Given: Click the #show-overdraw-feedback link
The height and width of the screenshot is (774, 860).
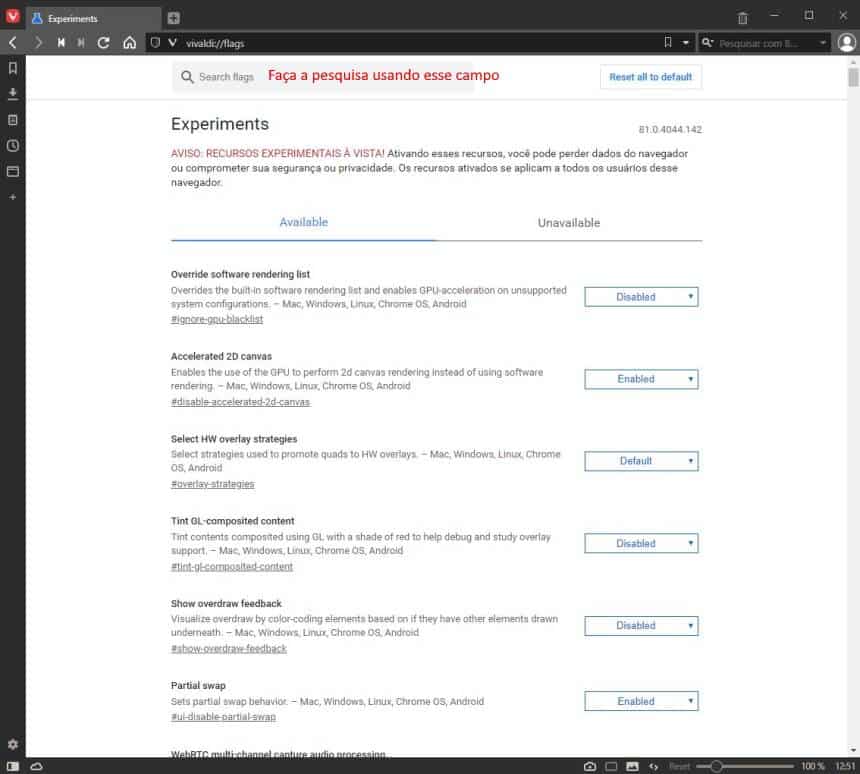Looking at the screenshot, I should click(229, 648).
